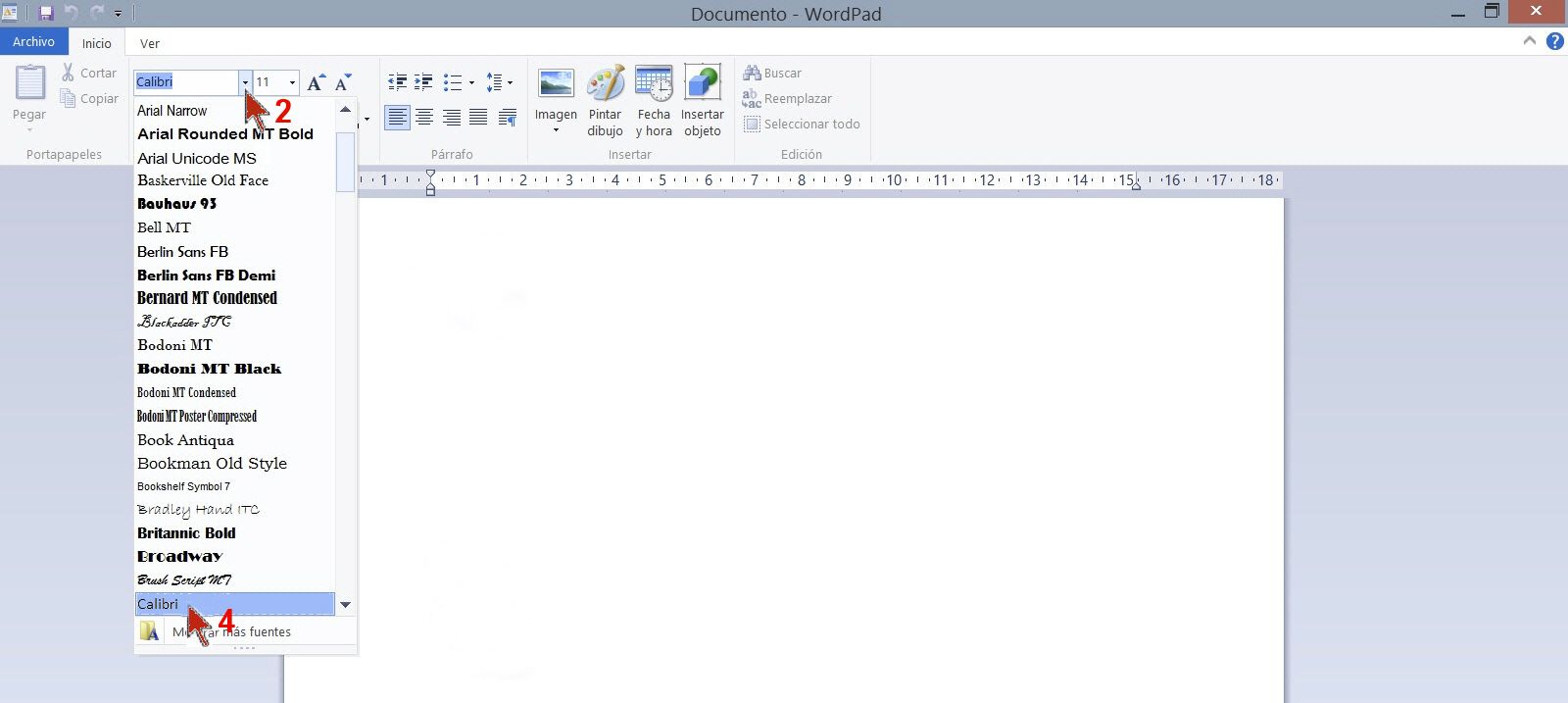
Task: Switch to the Ver tab
Action: (x=149, y=43)
